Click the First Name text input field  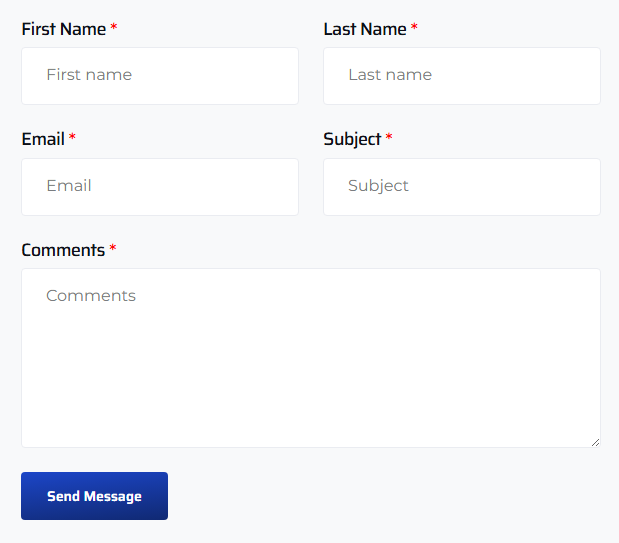[x=160, y=76]
